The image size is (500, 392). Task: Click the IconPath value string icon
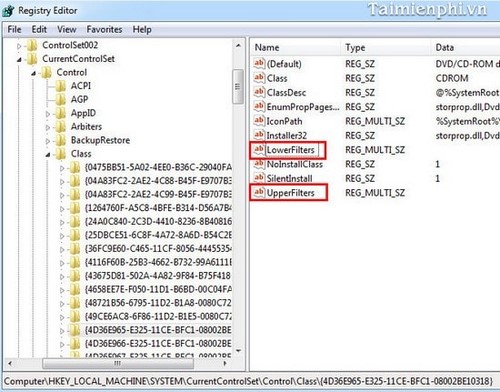(x=259, y=120)
